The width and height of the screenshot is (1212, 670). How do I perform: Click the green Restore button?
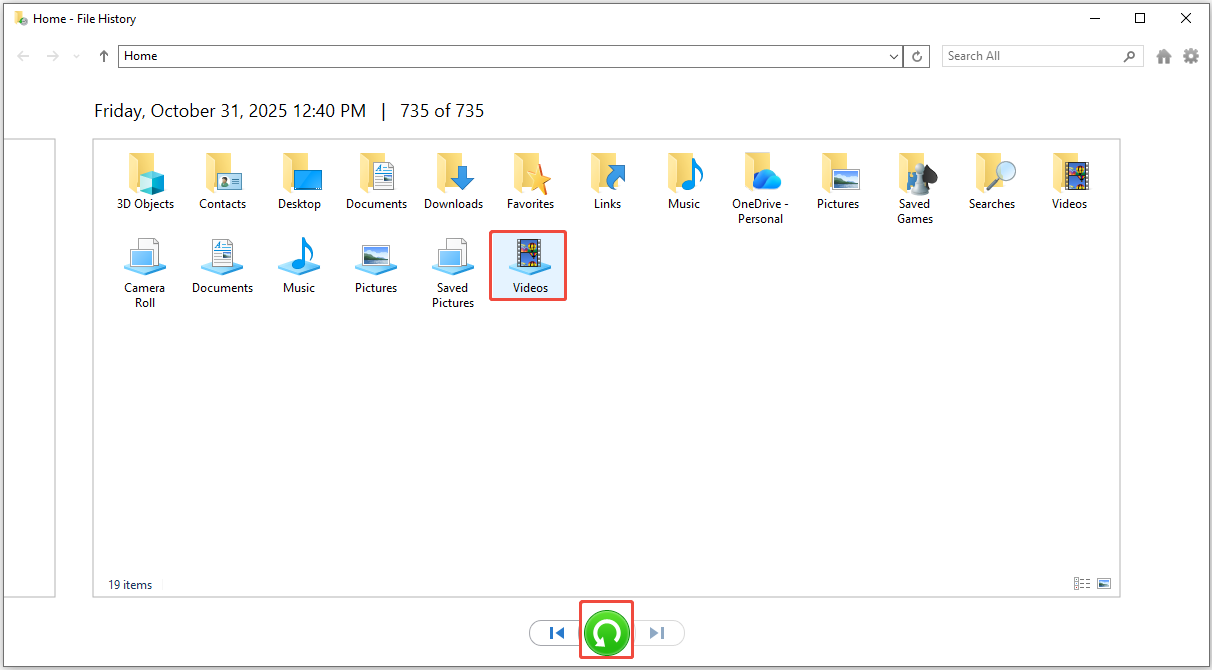click(606, 632)
